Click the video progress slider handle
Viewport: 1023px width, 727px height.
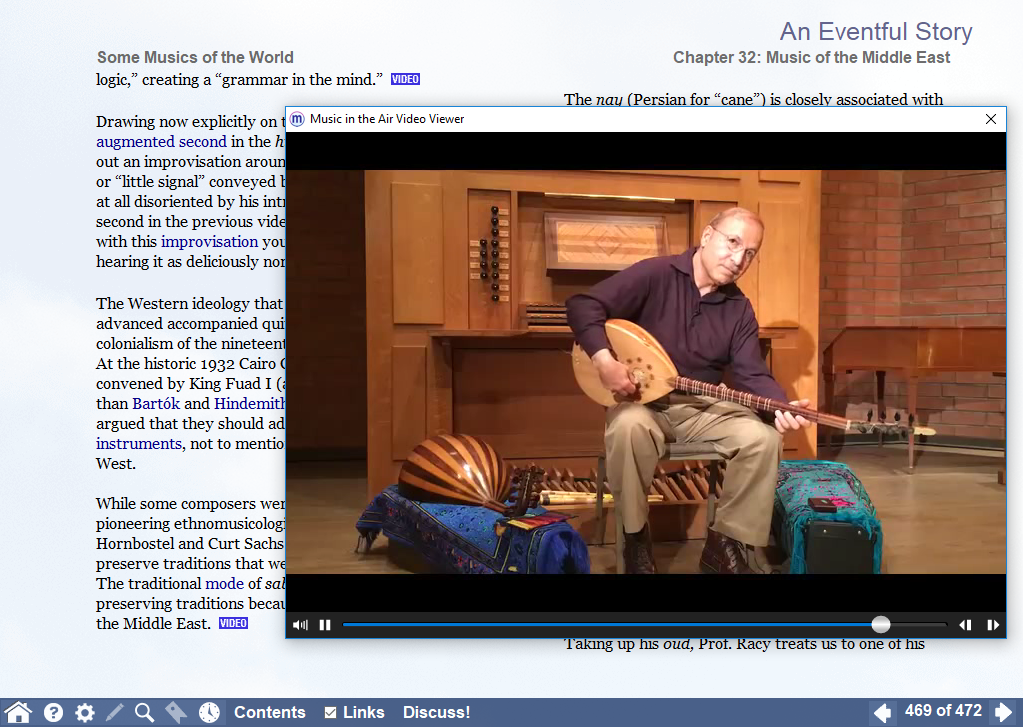click(x=881, y=625)
